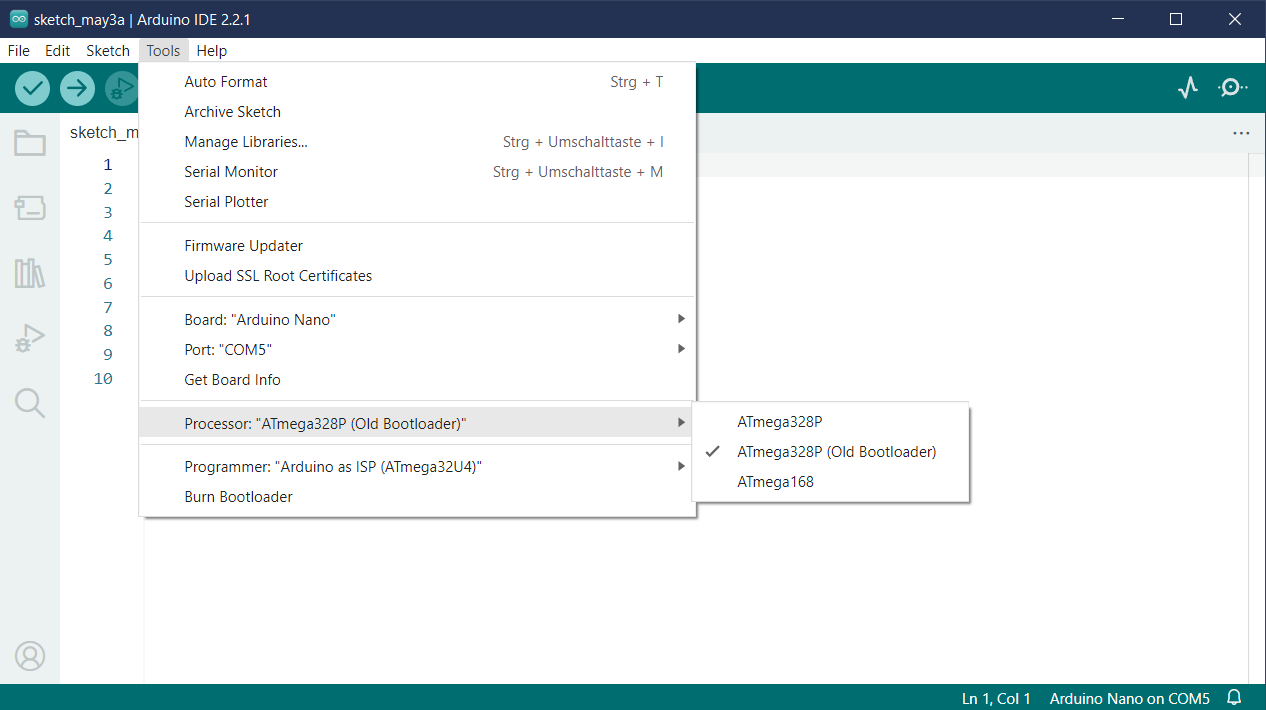Open the Edit menu

58,51
